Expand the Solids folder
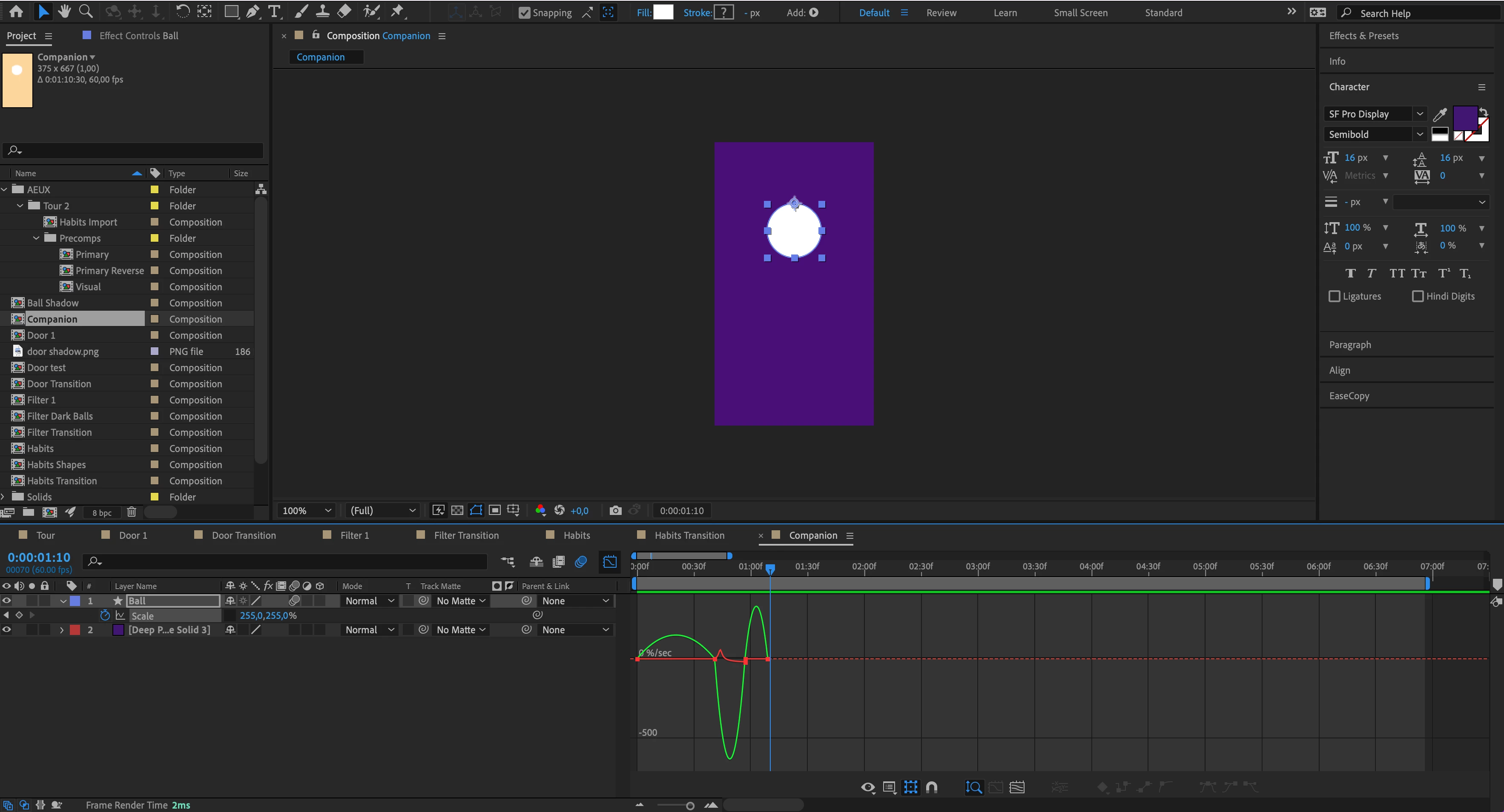1504x812 pixels. tap(3, 497)
